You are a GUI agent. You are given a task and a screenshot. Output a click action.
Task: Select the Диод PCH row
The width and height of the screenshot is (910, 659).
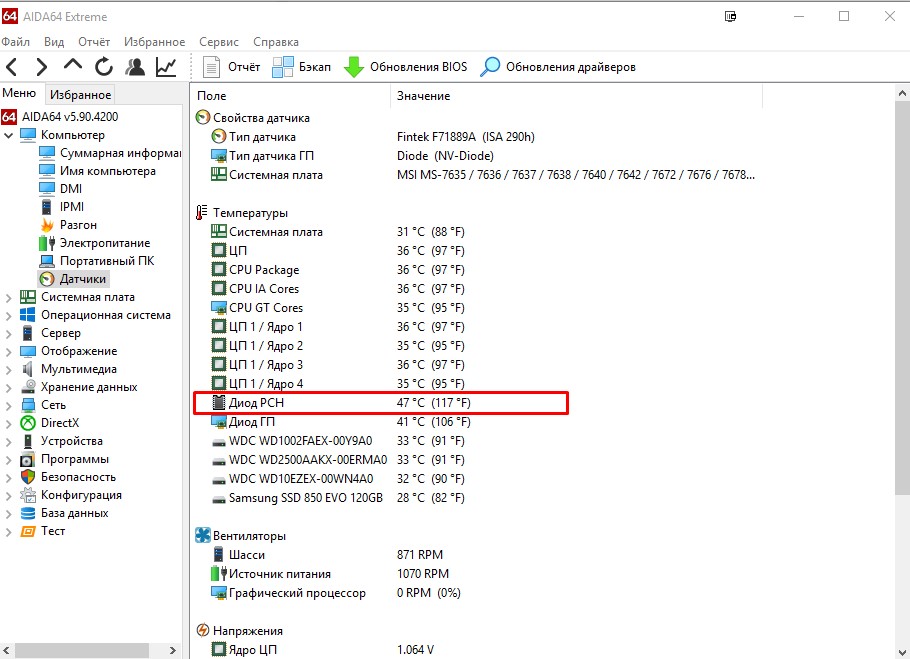tap(381, 403)
